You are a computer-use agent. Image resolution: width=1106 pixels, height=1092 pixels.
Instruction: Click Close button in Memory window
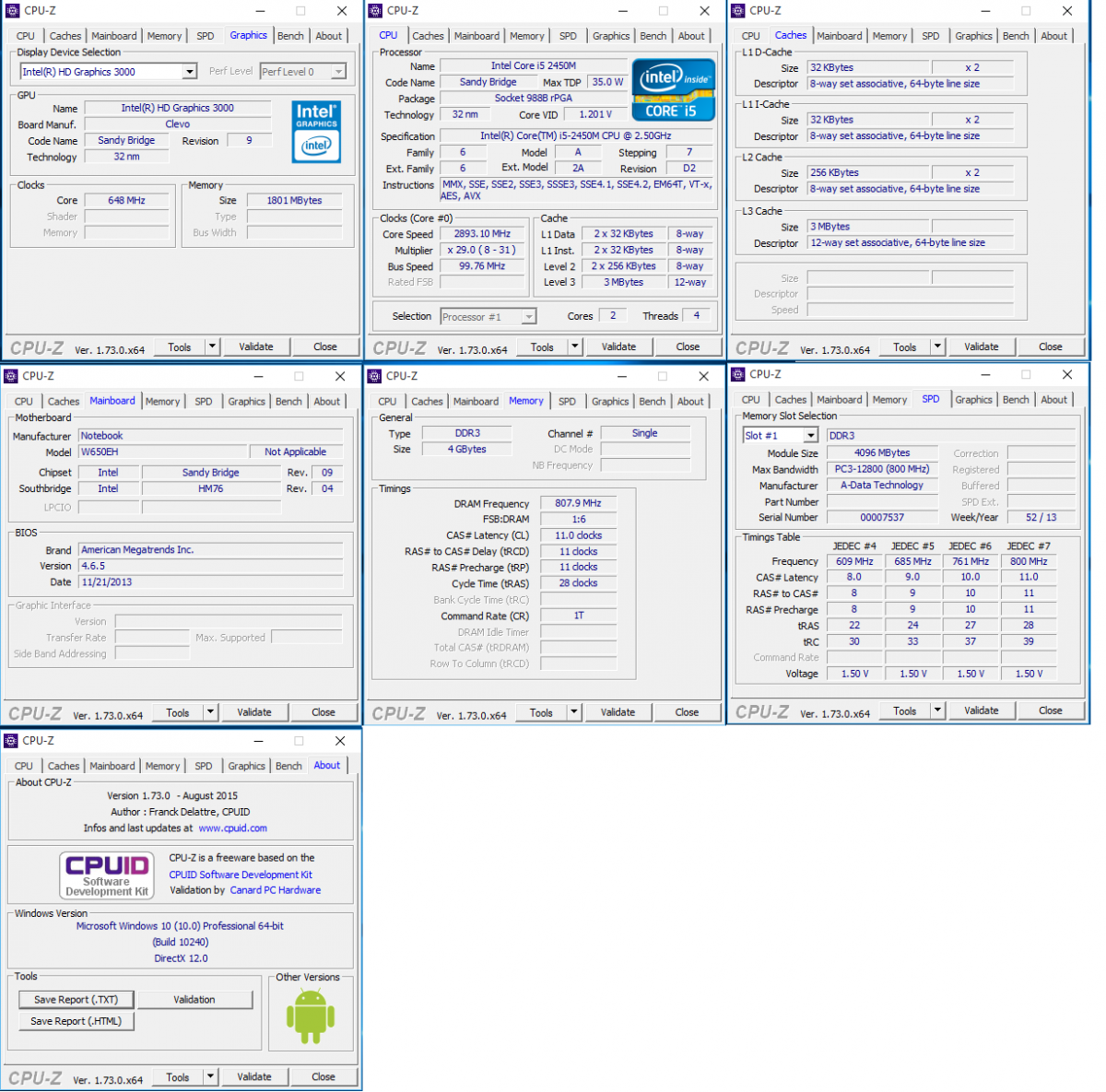[x=687, y=712]
